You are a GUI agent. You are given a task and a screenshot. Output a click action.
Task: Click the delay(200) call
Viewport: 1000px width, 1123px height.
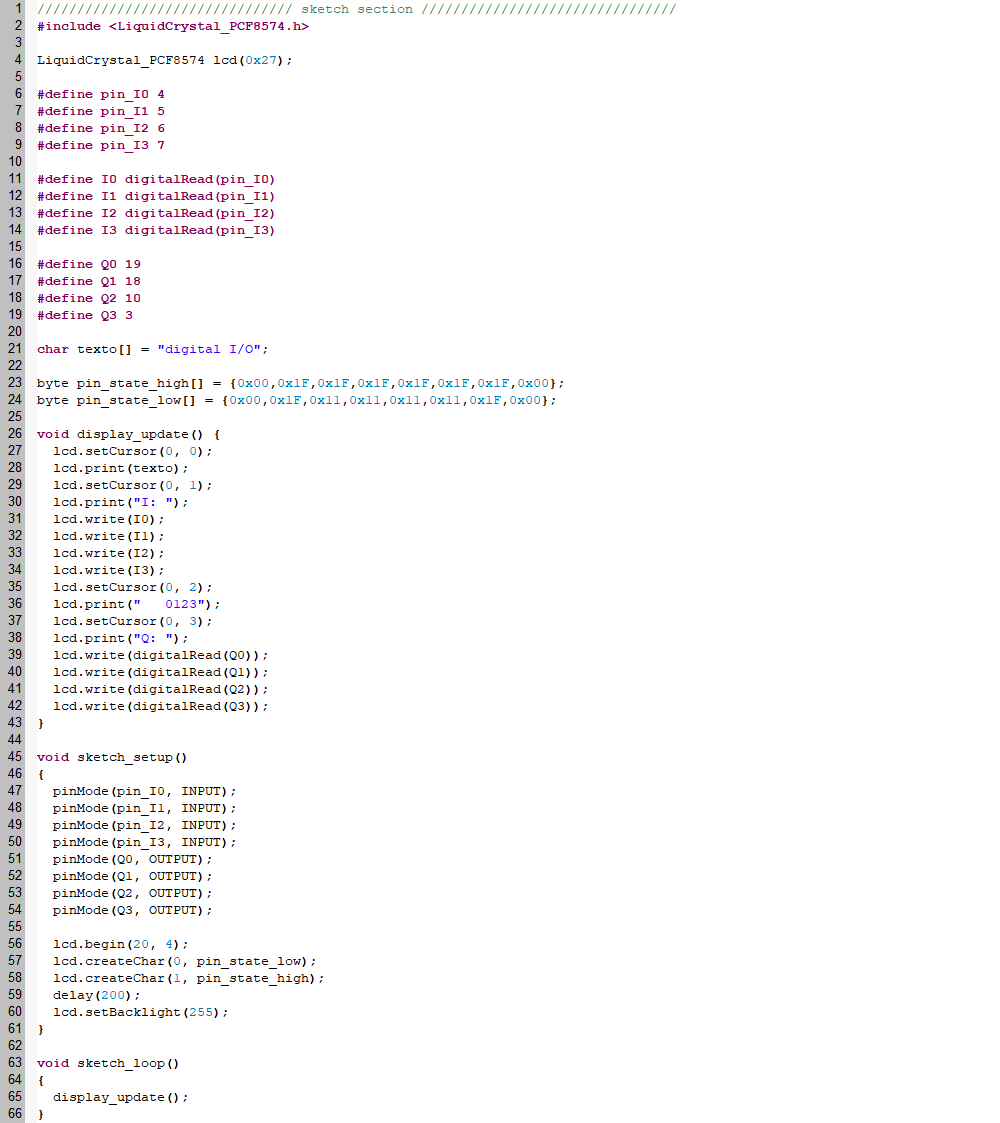(96, 995)
